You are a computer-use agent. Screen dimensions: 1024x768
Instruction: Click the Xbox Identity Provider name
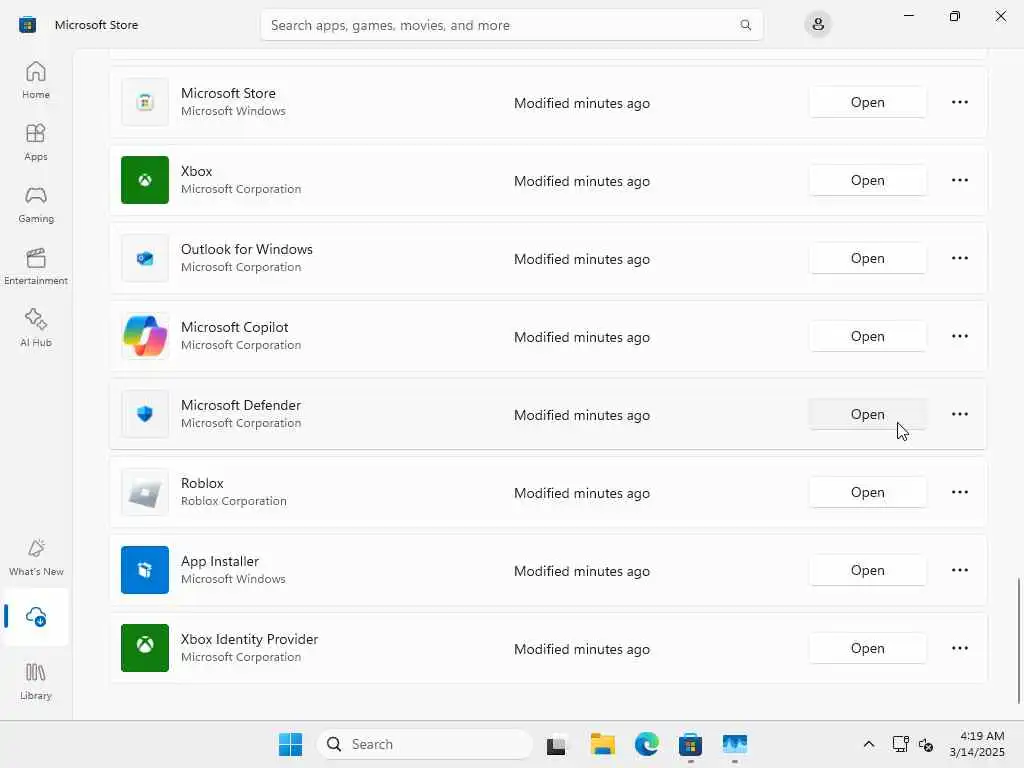tap(249, 639)
